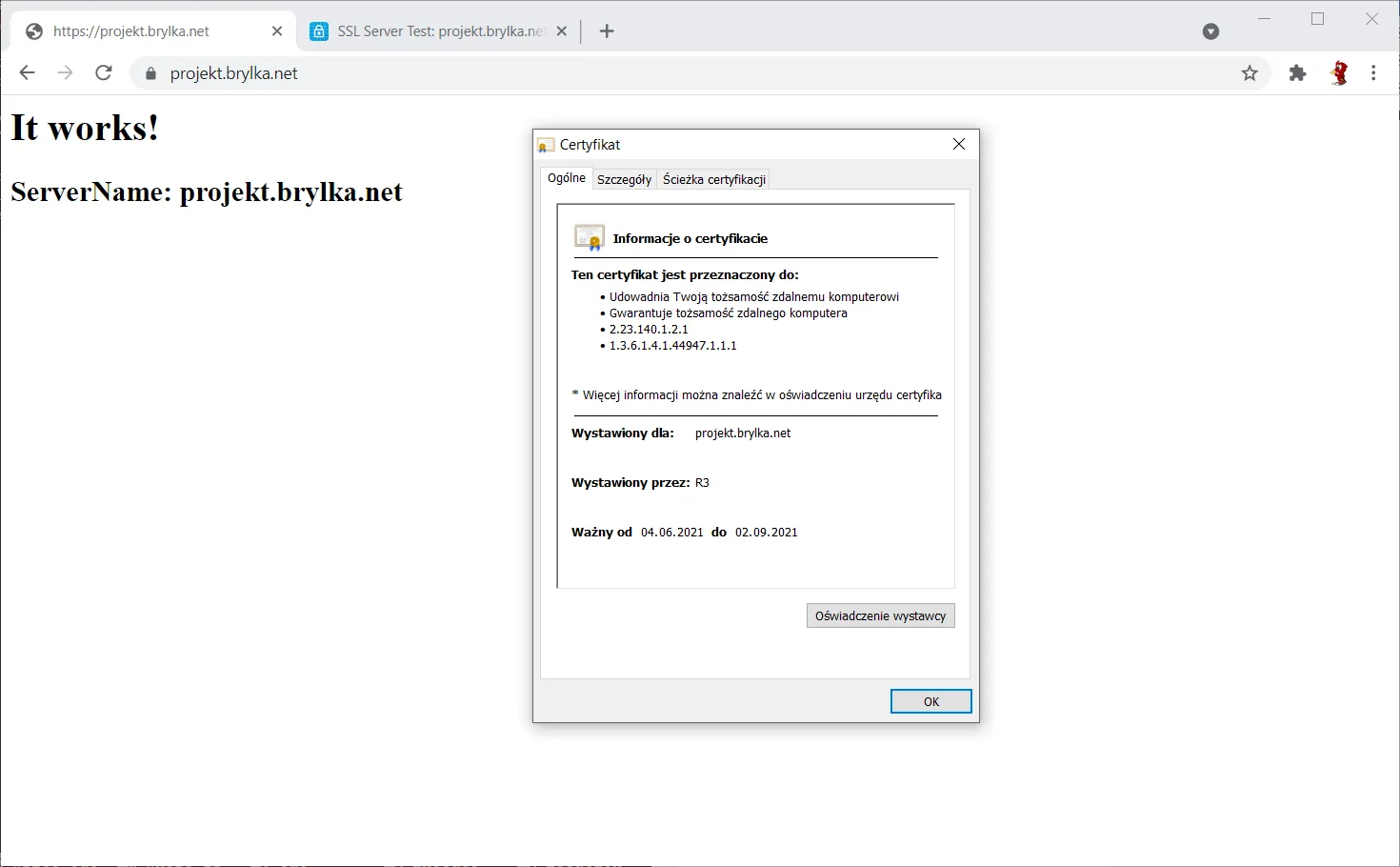
Task: Open the Extensions puzzle icon
Action: coord(1297,73)
